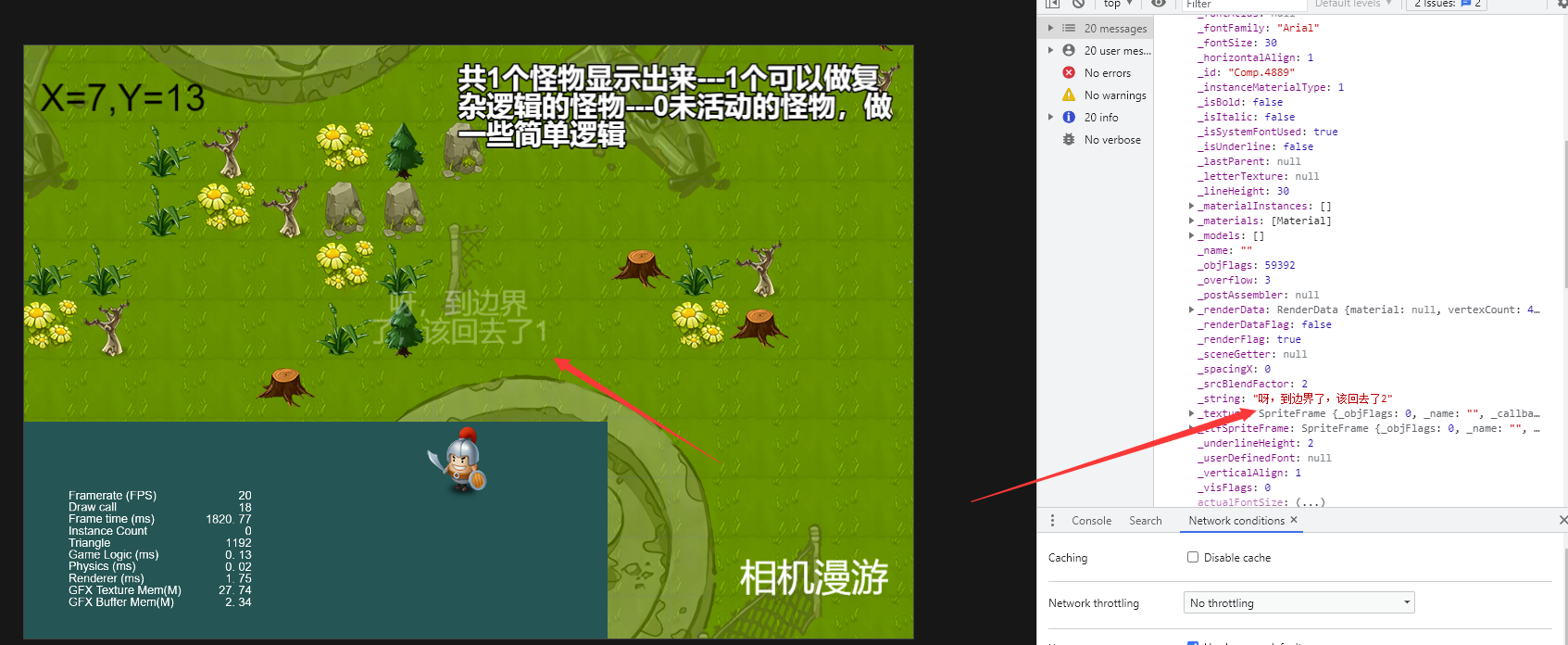
Task: Close the DevTools drawer
Action: point(1562,521)
